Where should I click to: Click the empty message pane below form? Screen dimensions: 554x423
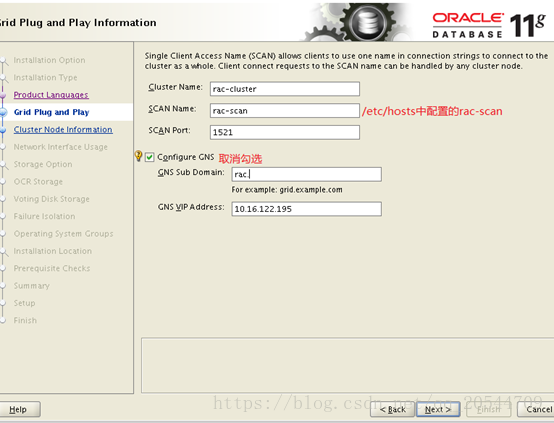(x=347, y=365)
